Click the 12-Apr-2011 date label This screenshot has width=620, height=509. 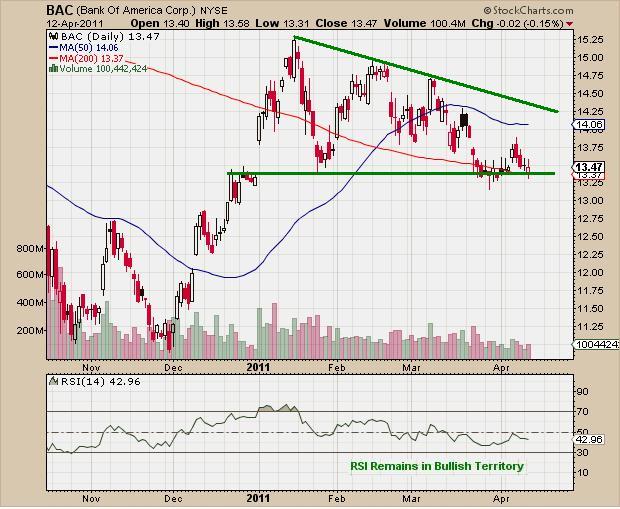tap(75, 24)
